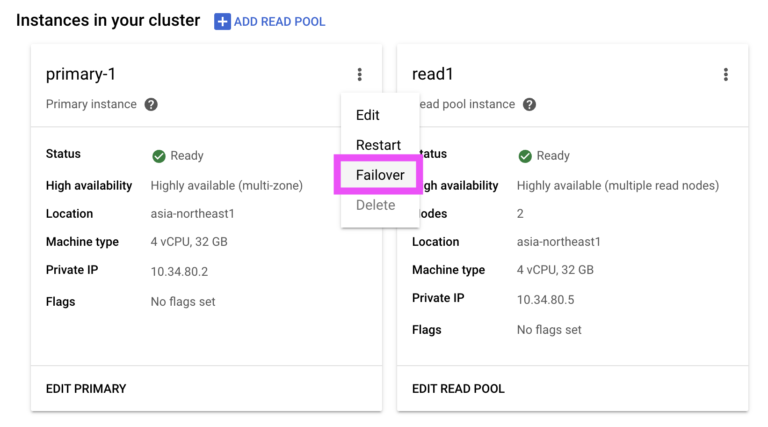Click help icon next to read pool instance
This screenshot has width=768, height=427.
pyautogui.click(x=529, y=104)
